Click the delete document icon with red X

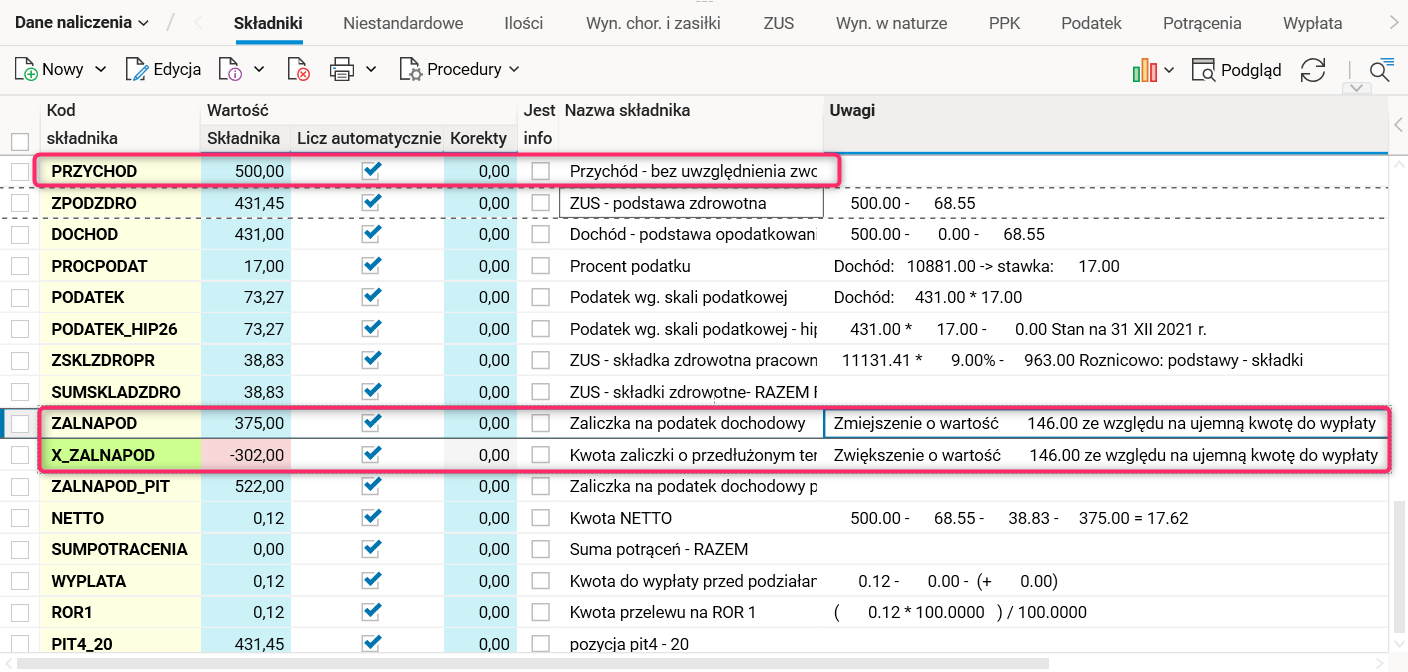click(x=298, y=70)
